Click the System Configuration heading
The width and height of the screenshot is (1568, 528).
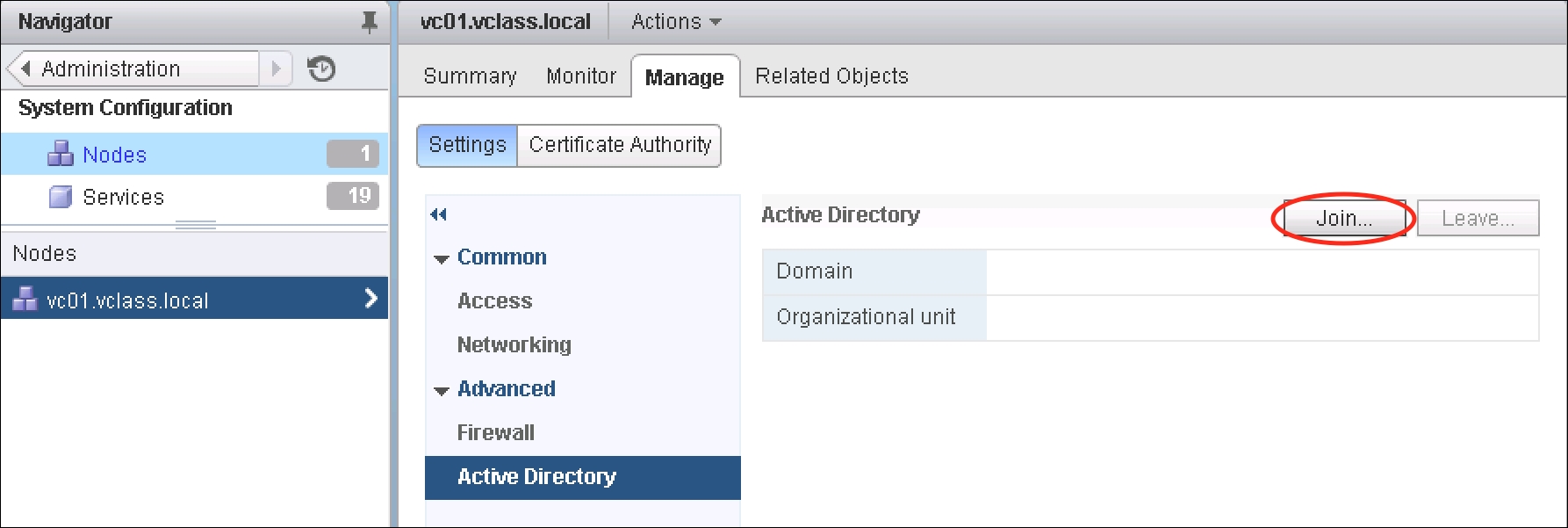pyautogui.click(x=126, y=108)
